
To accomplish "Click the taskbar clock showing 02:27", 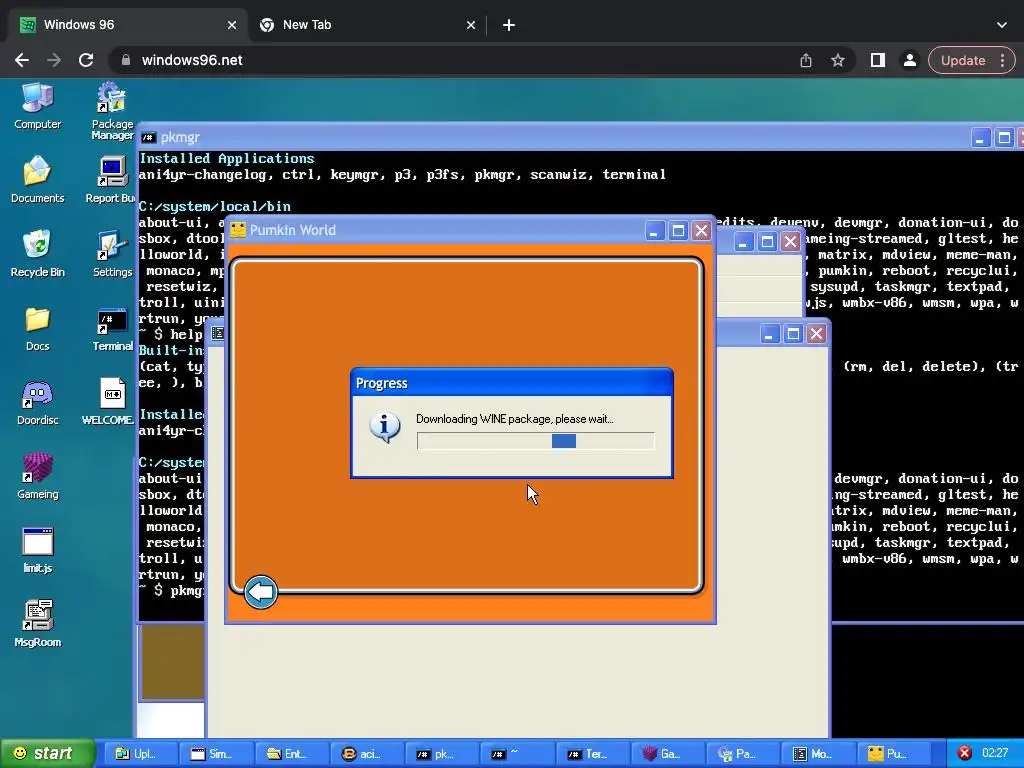I will 995,753.
